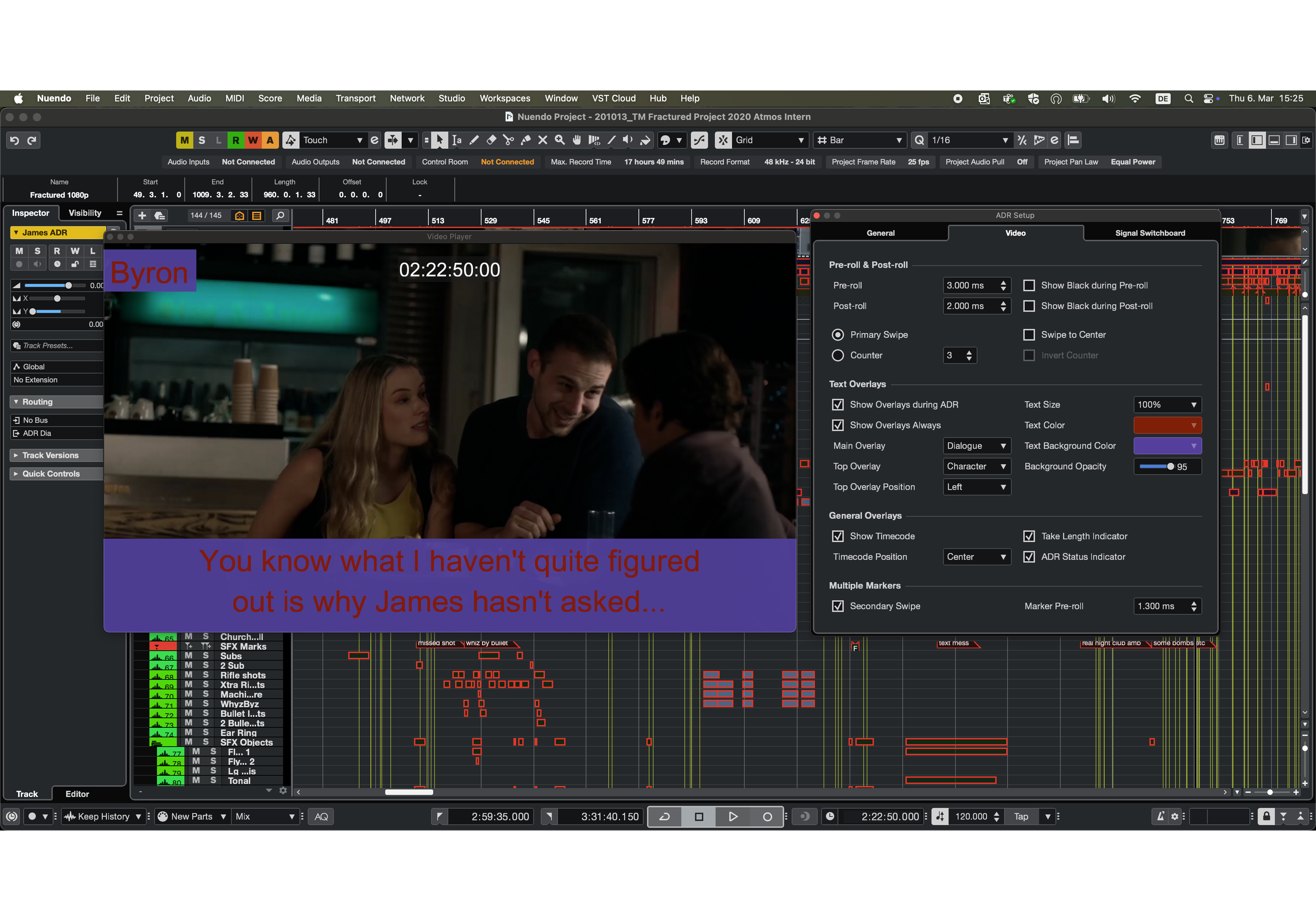Check Show Black during Post-roll
This screenshot has height=921, width=1316.
pyautogui.click(x=1029, y=306)
